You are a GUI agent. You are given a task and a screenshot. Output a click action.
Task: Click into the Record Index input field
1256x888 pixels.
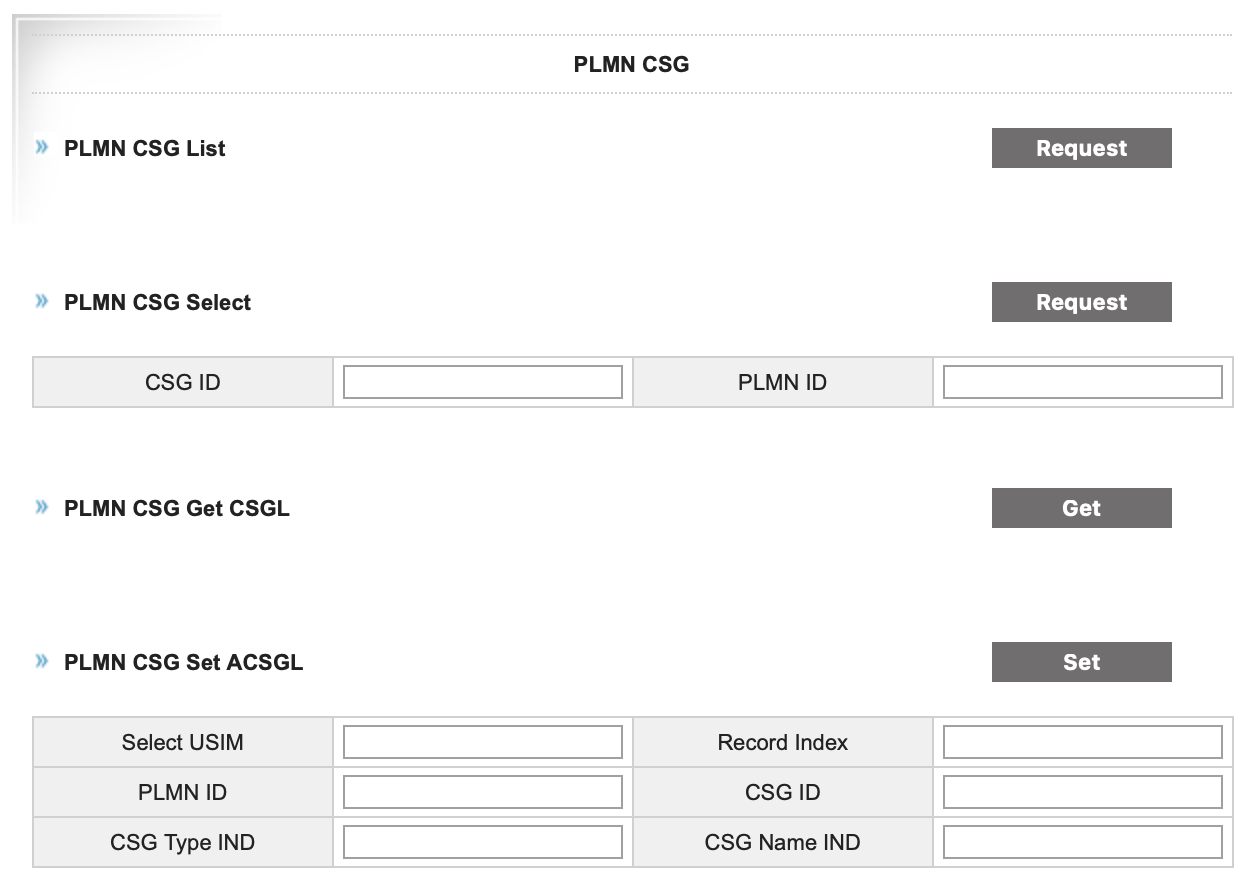coord(1082,742)
